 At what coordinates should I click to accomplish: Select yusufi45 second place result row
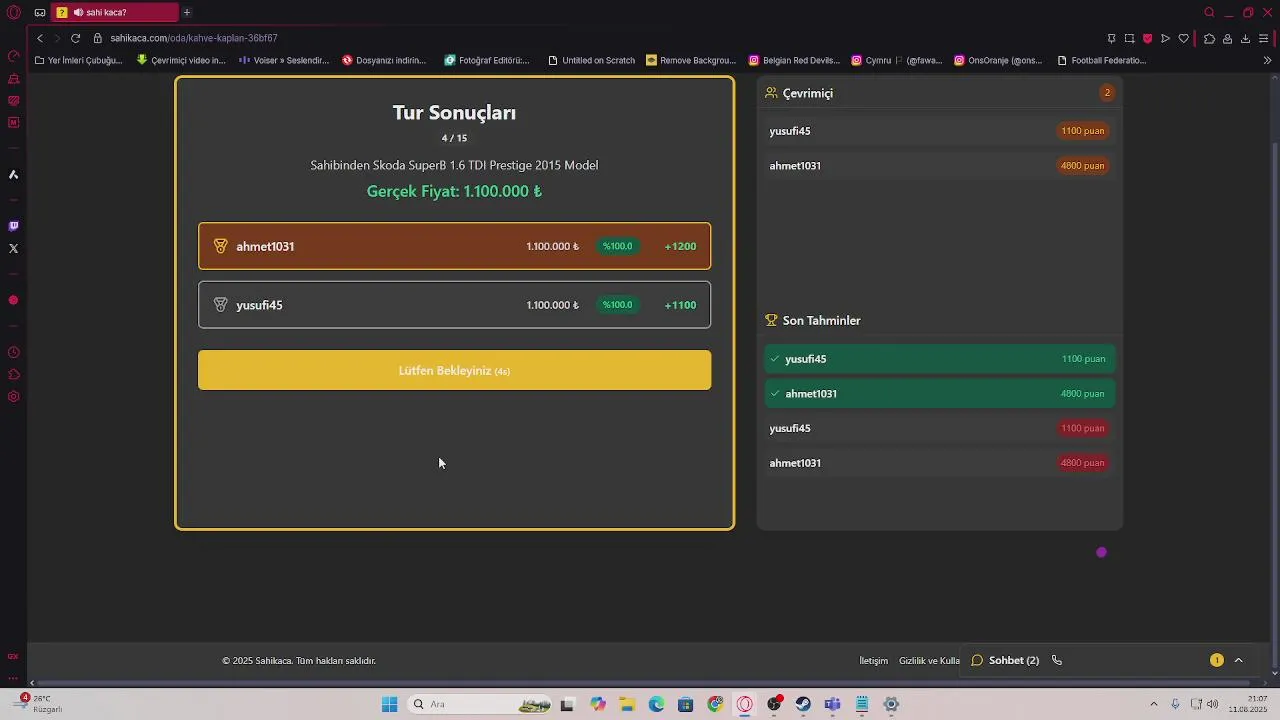coord(455,305)
